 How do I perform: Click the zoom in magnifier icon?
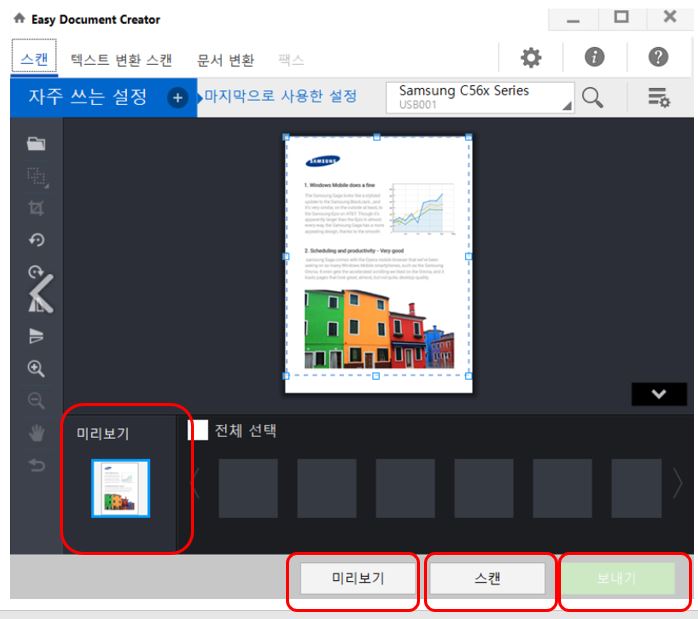36,368
